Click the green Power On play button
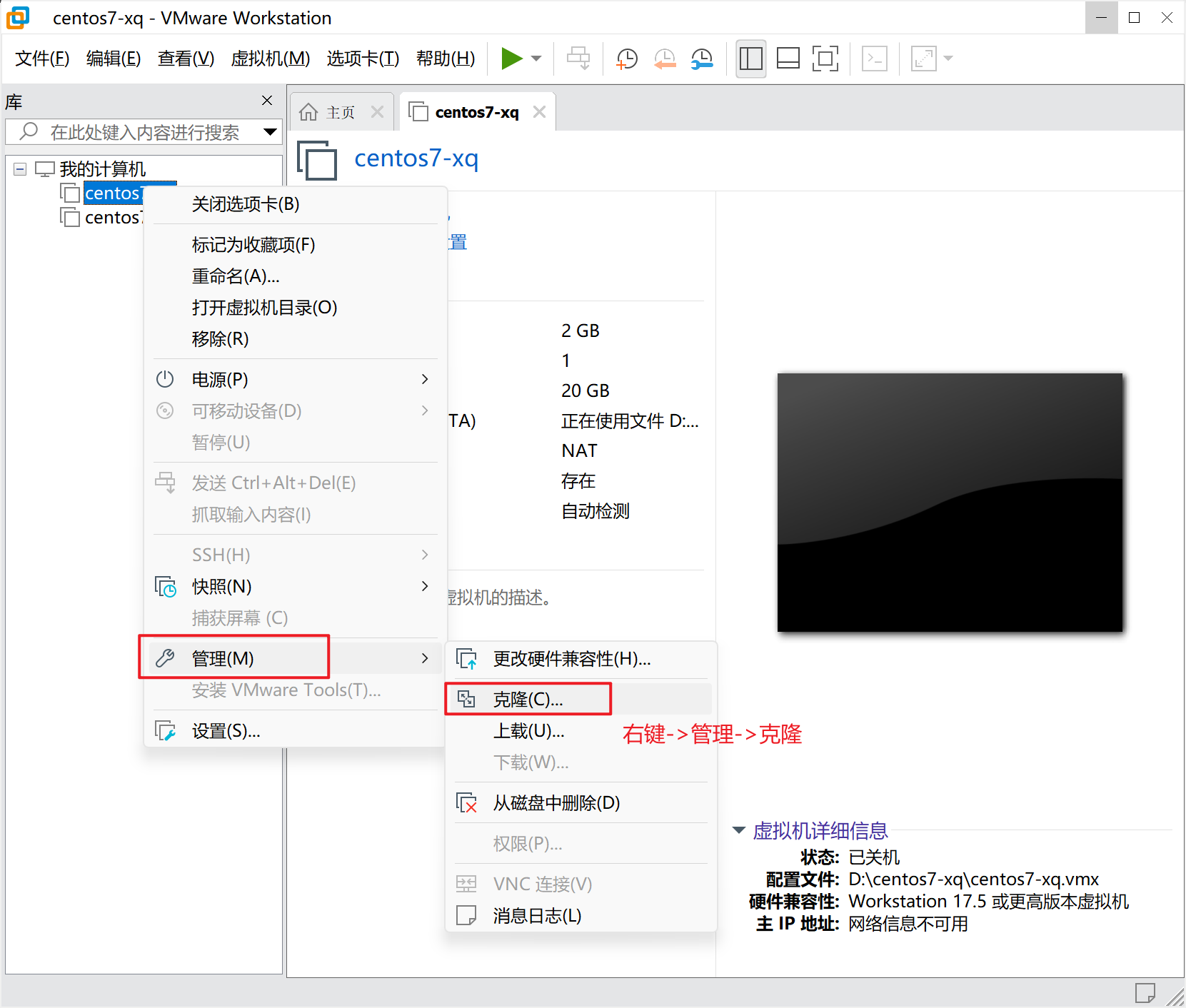Screen dimensions: 1186x1008 click(511, 59)
